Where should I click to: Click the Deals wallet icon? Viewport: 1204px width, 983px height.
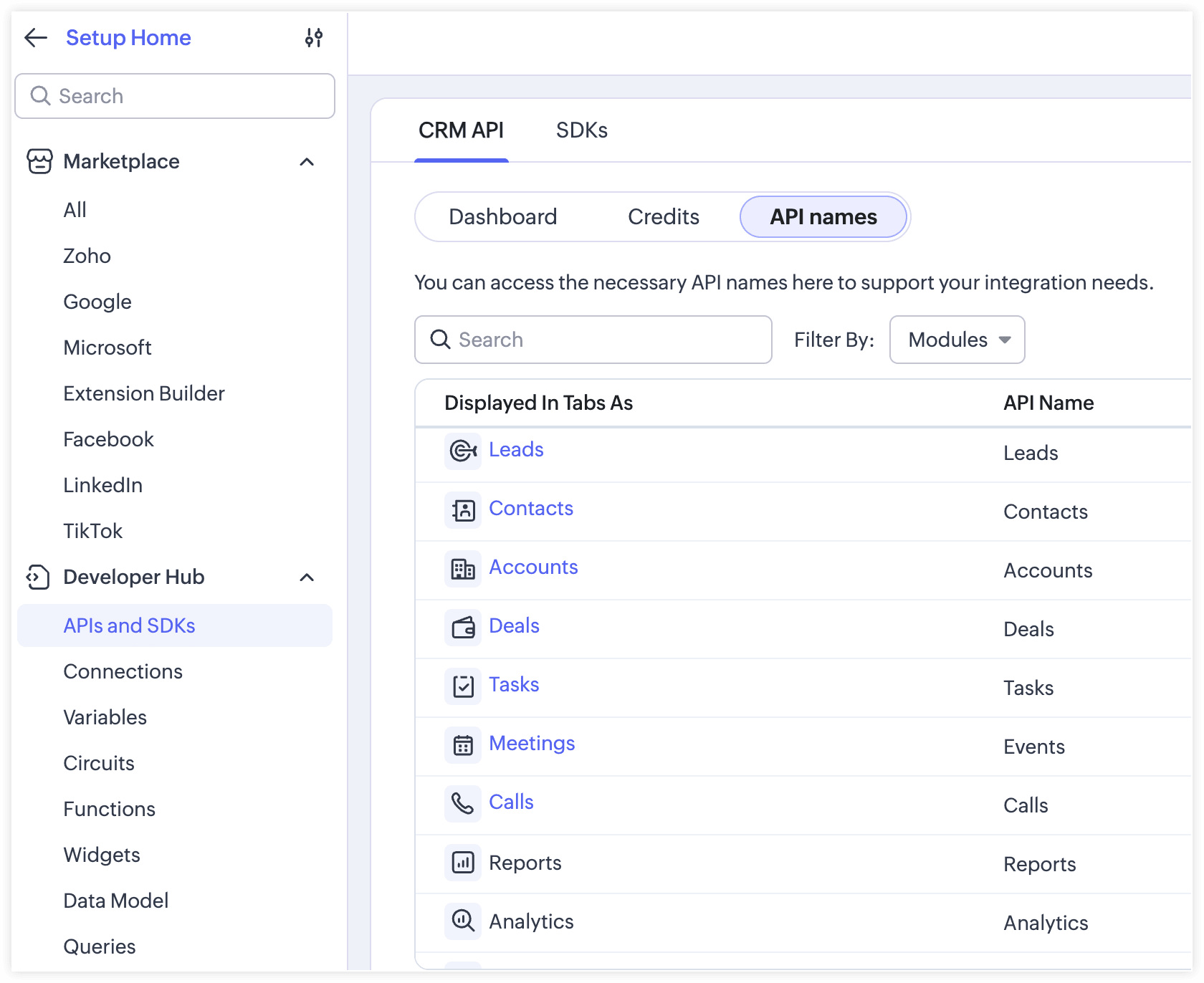463,628
